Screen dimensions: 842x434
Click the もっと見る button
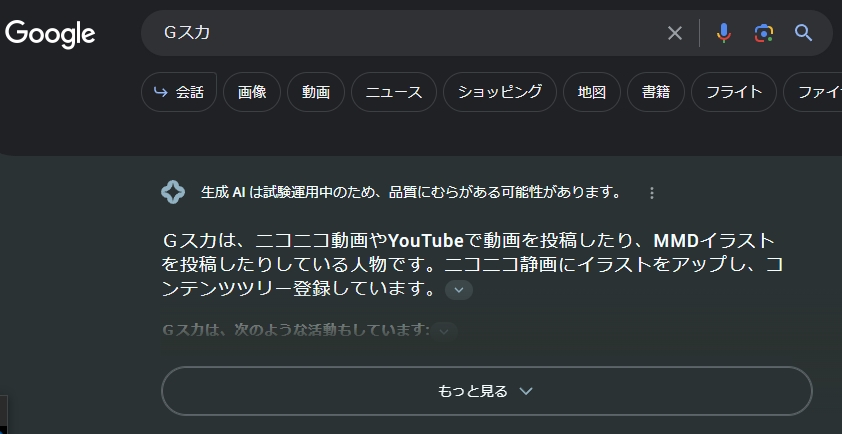coord(487,391)
